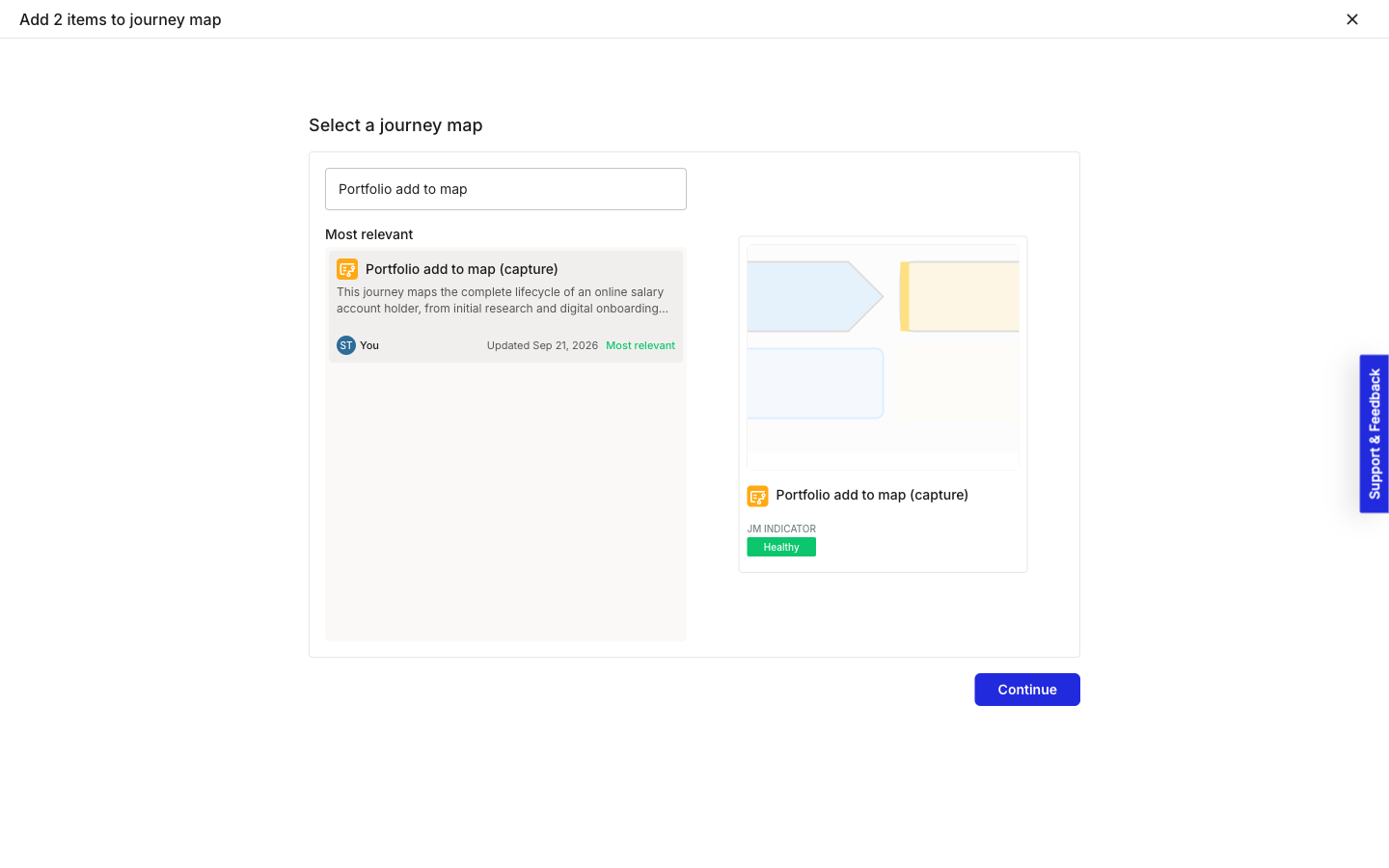This screenshot has width=1389, height=868.
Task: Click the JM INDICATOR label
Action: tap(781, 529)
